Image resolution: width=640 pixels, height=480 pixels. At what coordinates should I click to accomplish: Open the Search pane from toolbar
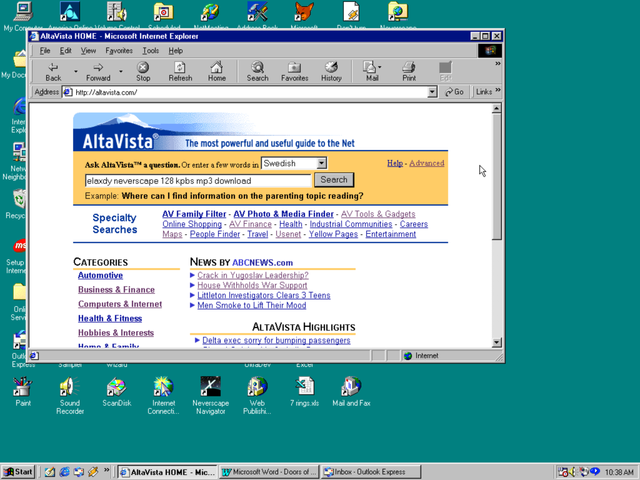pos(258,71)
